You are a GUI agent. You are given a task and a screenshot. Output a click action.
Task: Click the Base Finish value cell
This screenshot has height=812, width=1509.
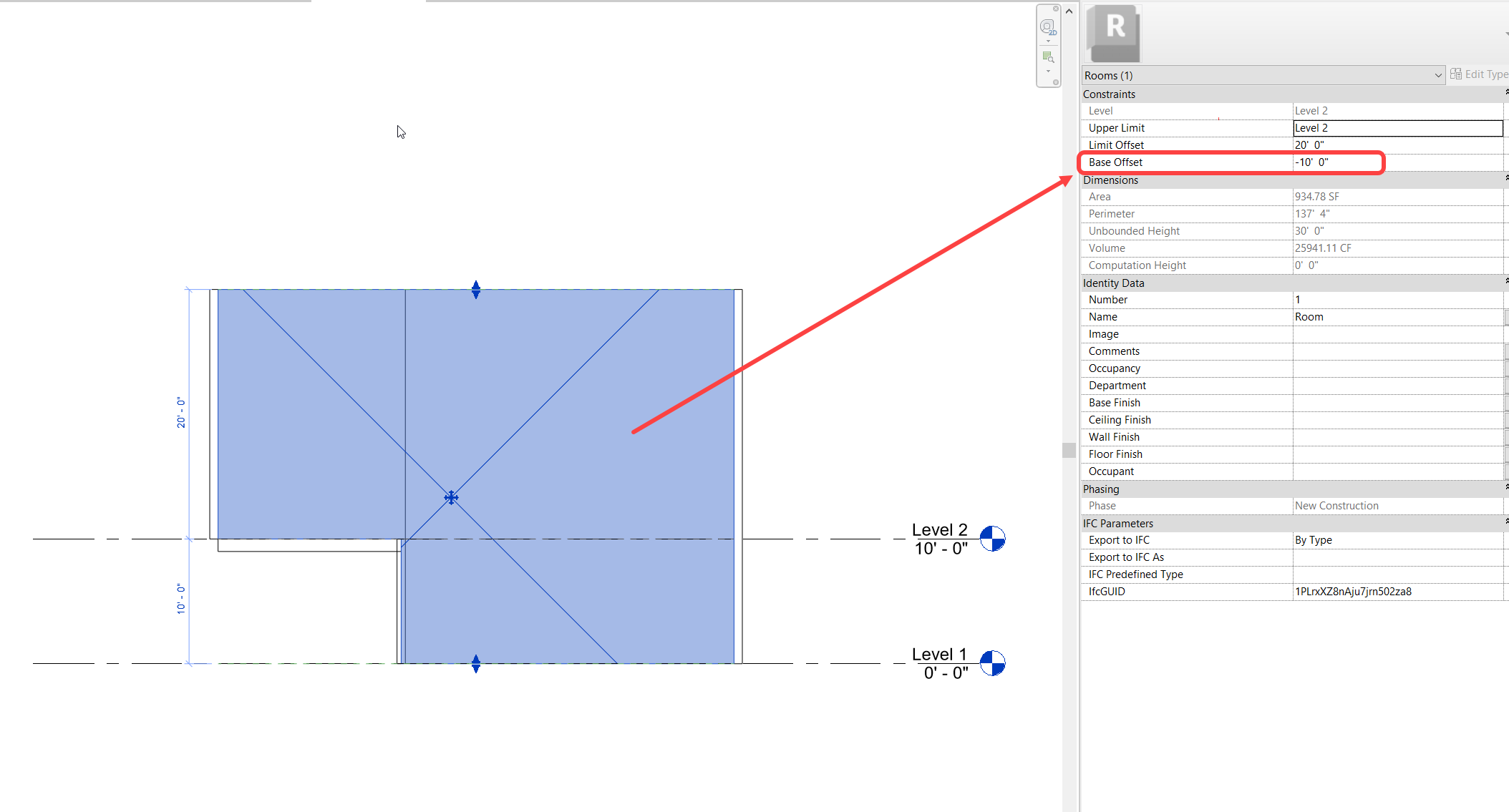(1398, 403)
